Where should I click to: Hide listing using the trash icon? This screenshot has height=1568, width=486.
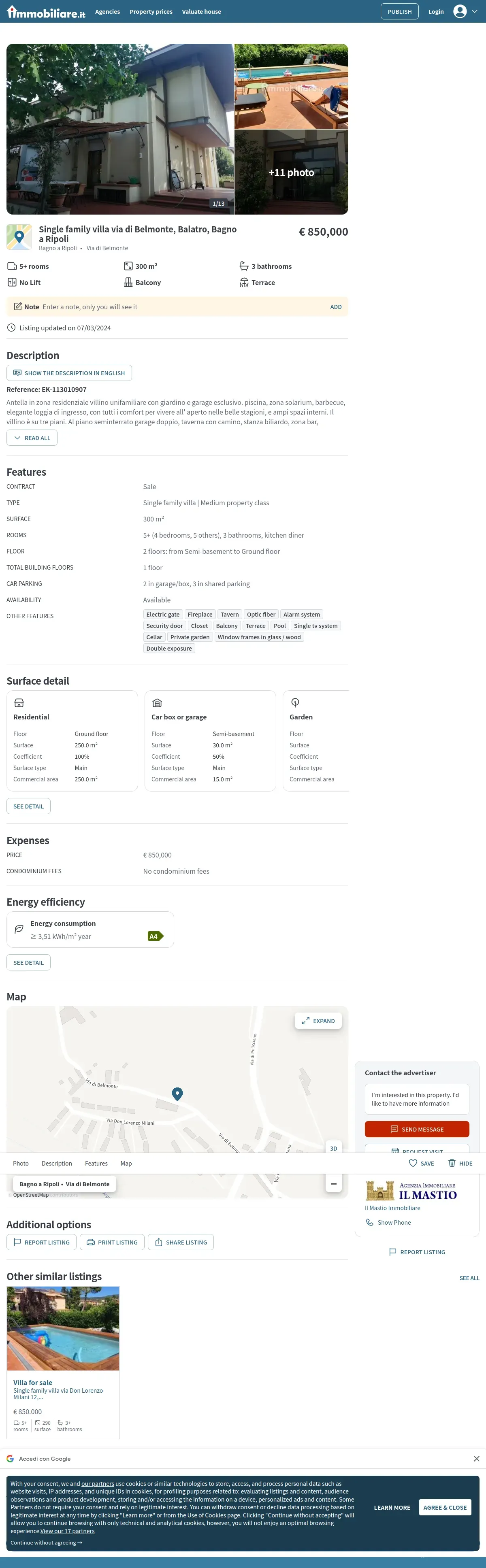[452, 1163]
